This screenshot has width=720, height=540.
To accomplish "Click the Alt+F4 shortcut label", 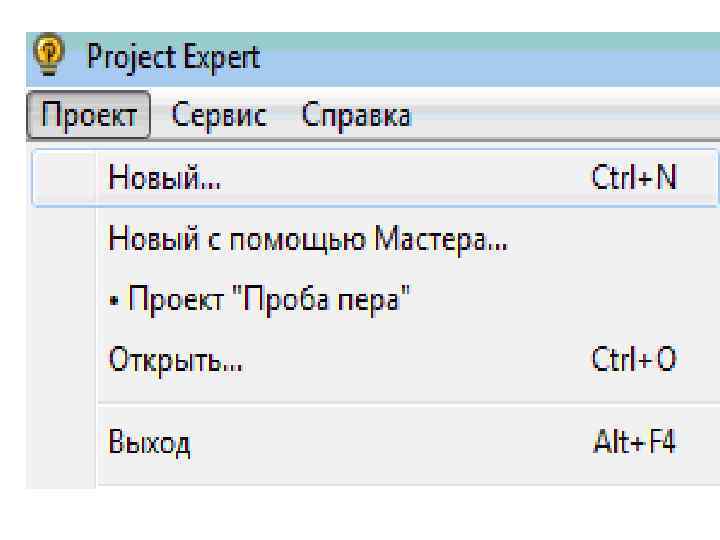I will point(634,441).
